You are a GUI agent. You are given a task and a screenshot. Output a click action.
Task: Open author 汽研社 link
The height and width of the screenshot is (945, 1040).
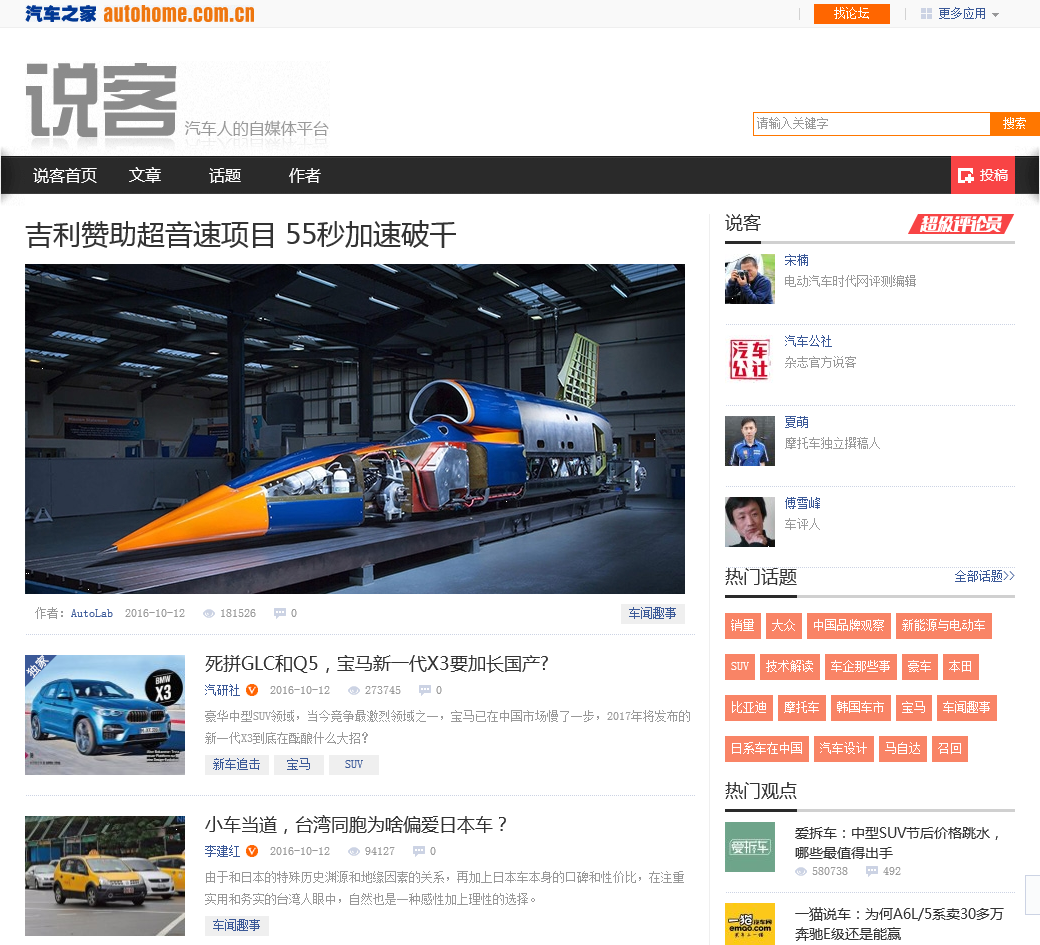pyautogui.click(x=222, y=690)
